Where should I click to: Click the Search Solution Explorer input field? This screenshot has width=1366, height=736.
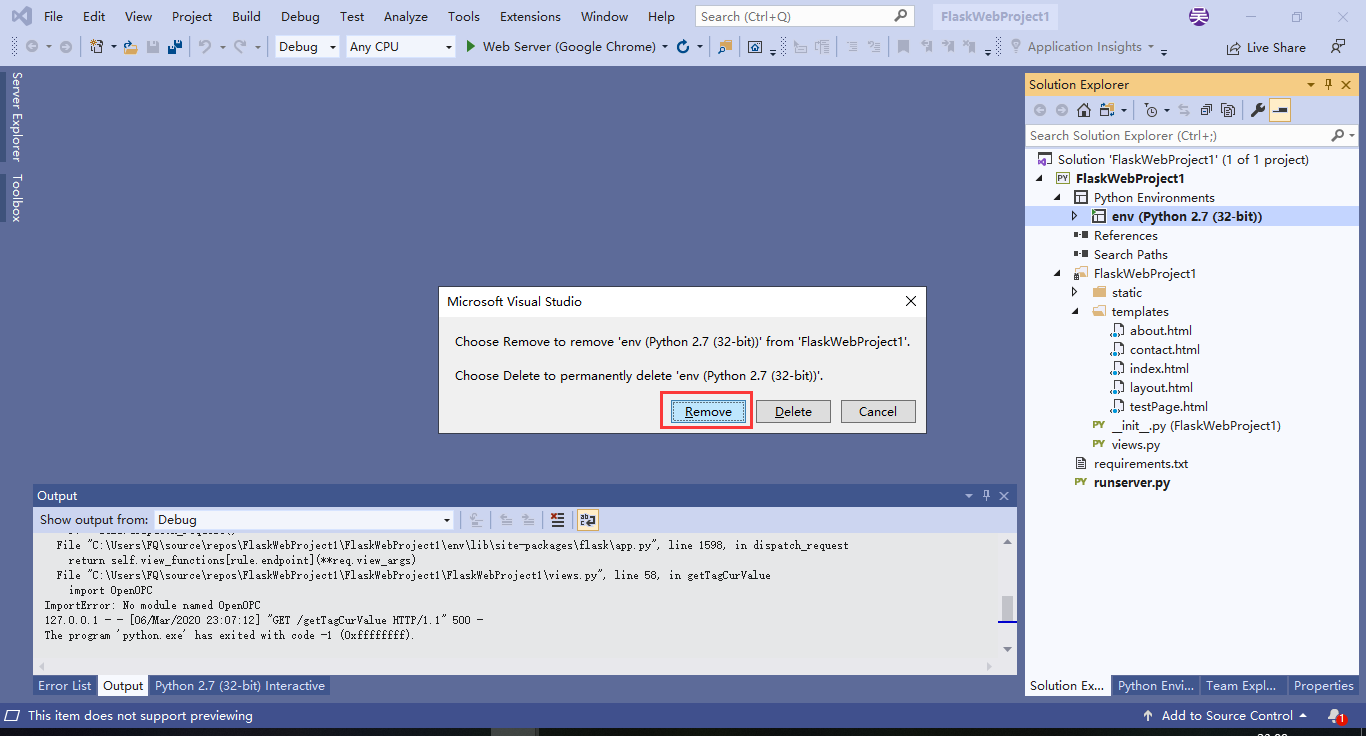click(1178, 136)
